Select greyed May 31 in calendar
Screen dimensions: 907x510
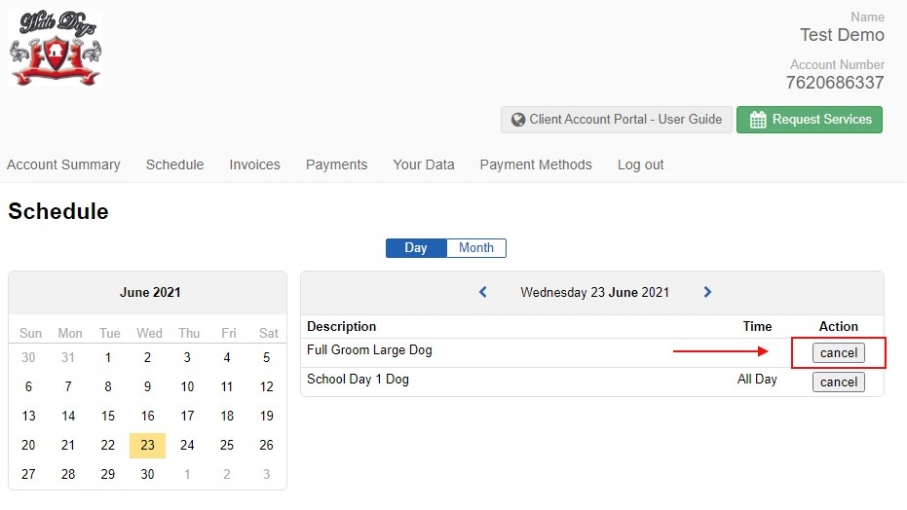[x=68, y=357]
